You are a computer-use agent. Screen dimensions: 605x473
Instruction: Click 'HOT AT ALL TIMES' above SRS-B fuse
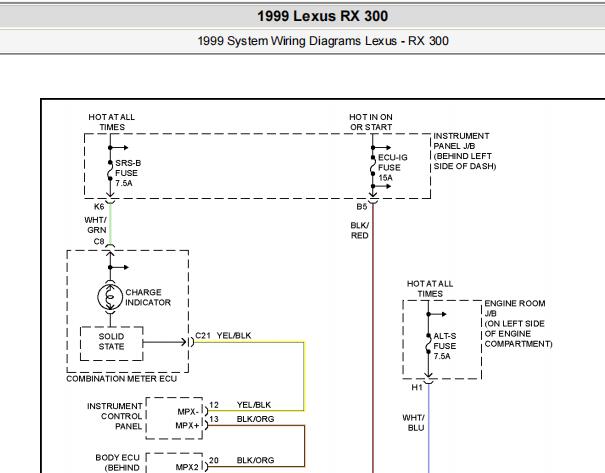point(112,122)
